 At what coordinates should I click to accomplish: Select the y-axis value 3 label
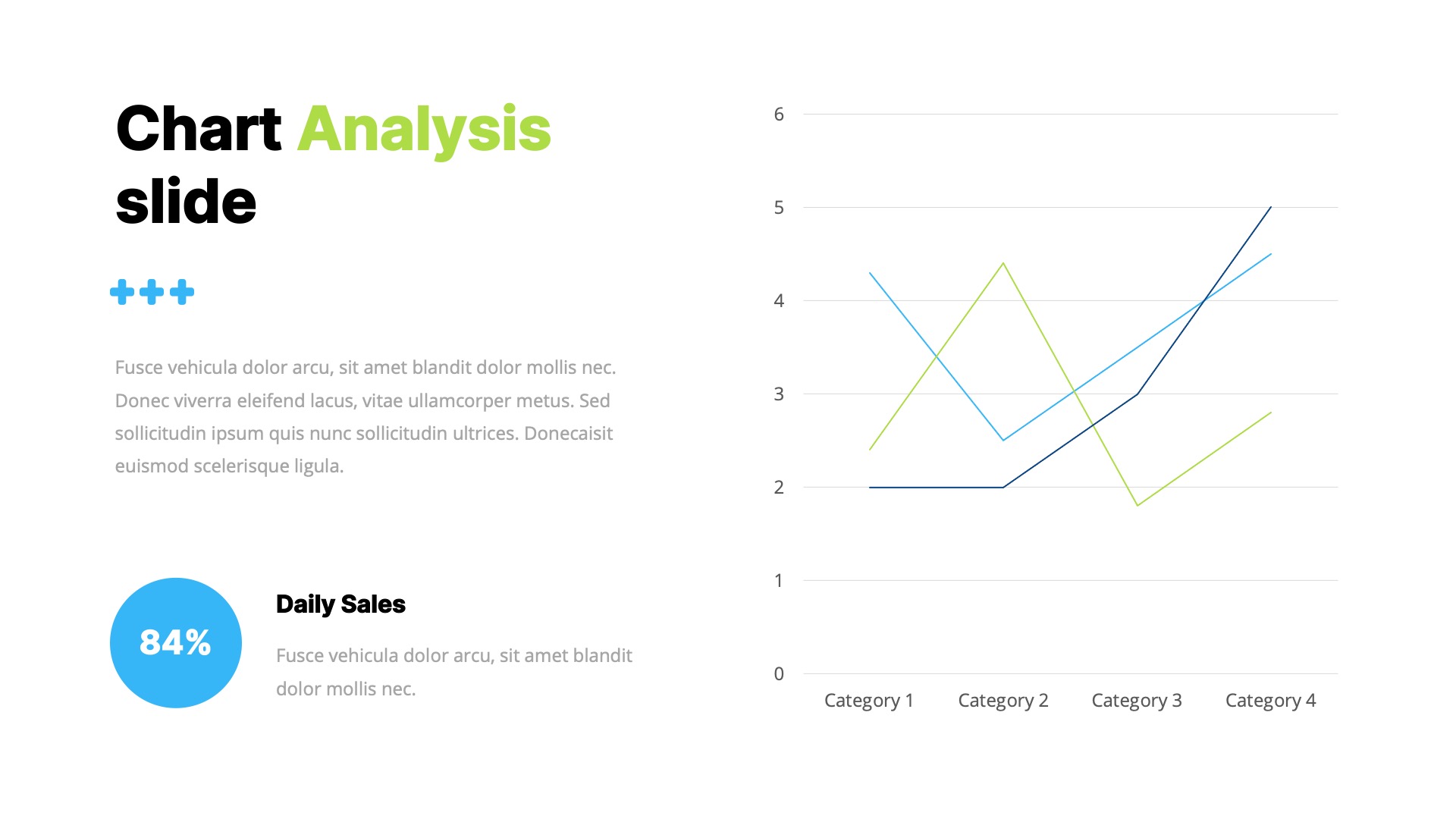[779, 394]
